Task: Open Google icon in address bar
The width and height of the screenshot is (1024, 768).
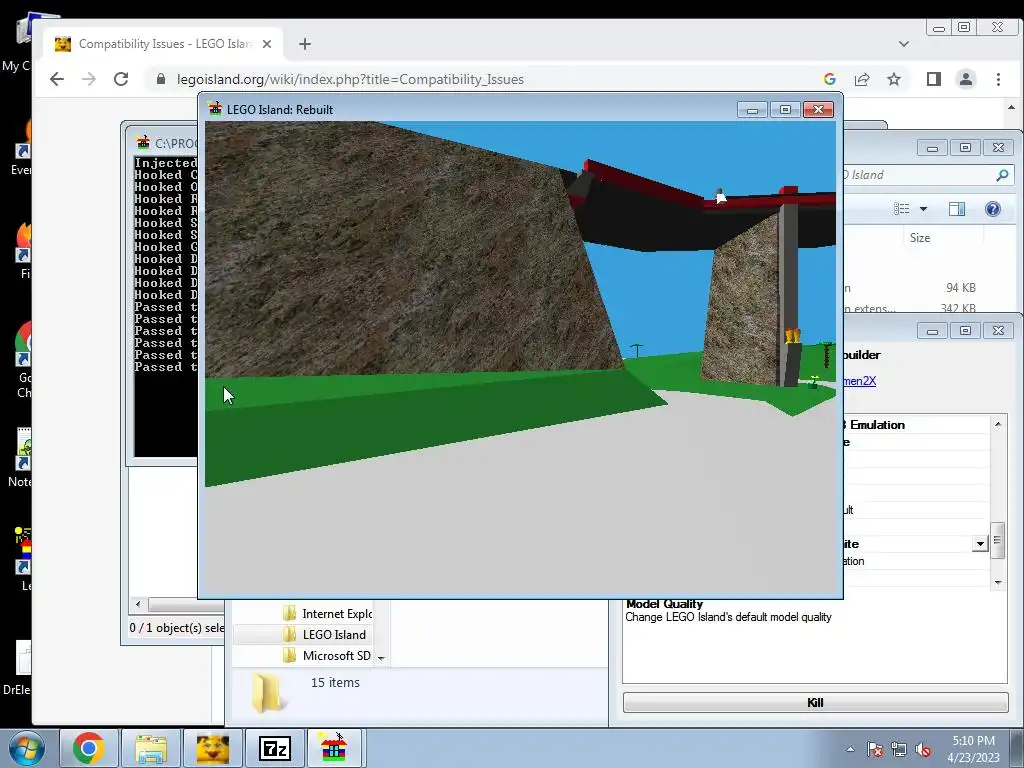Action: (830, 79)
